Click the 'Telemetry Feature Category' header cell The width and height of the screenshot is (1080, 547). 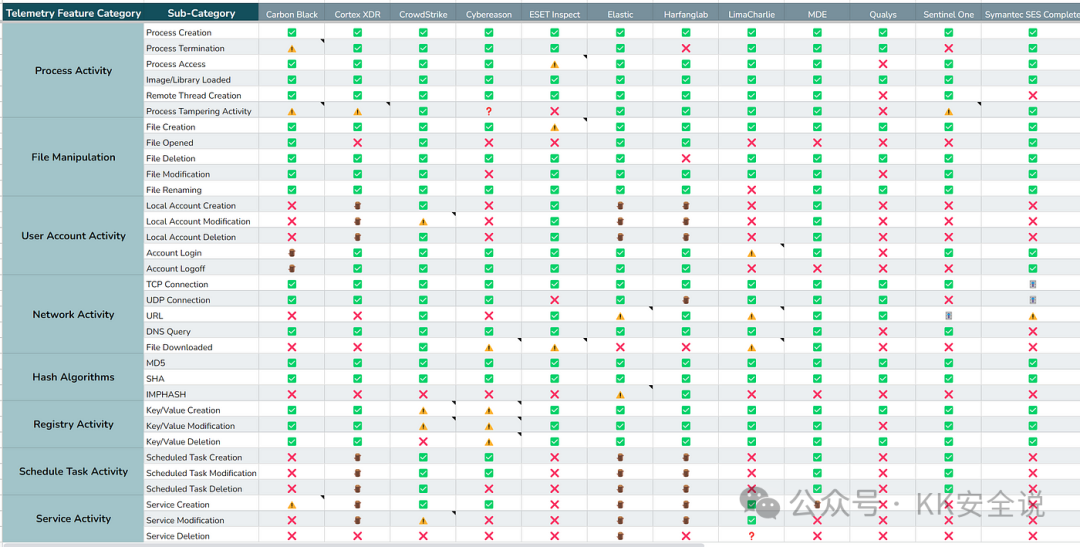73,13
